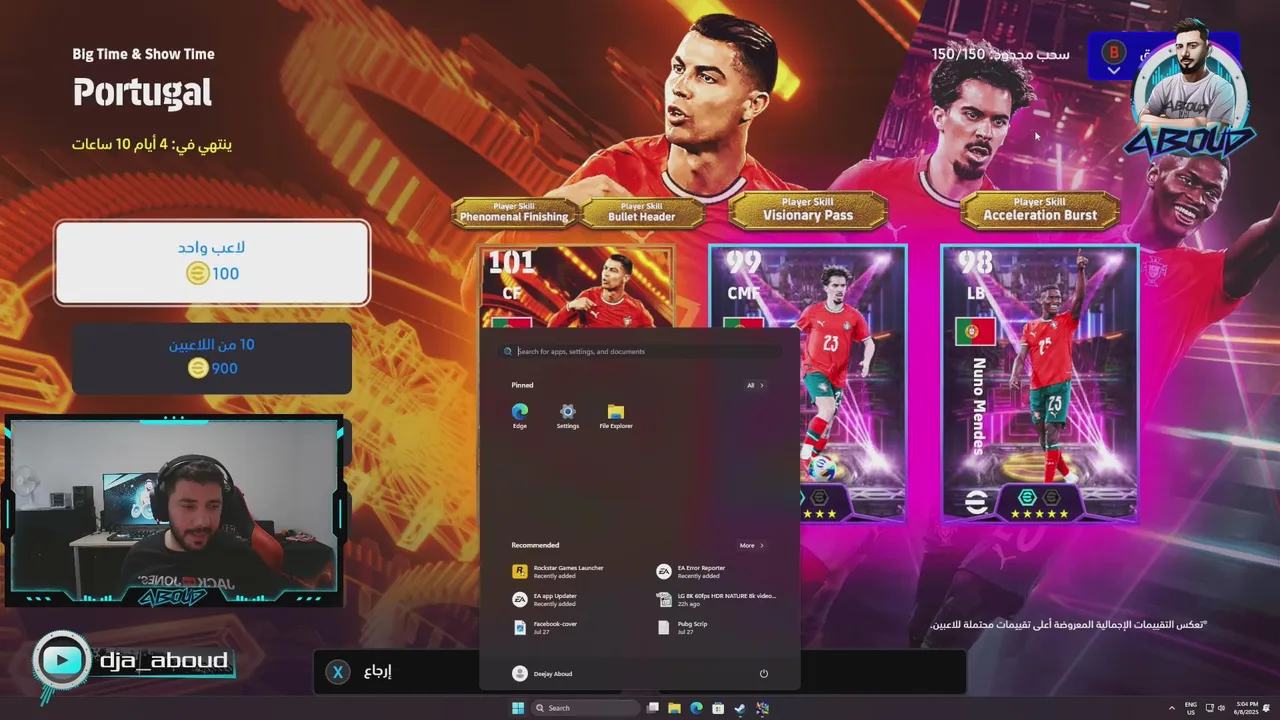Select the single player draw for 100 coins
The image size is (1280, 720).
[x=212, y=262]
